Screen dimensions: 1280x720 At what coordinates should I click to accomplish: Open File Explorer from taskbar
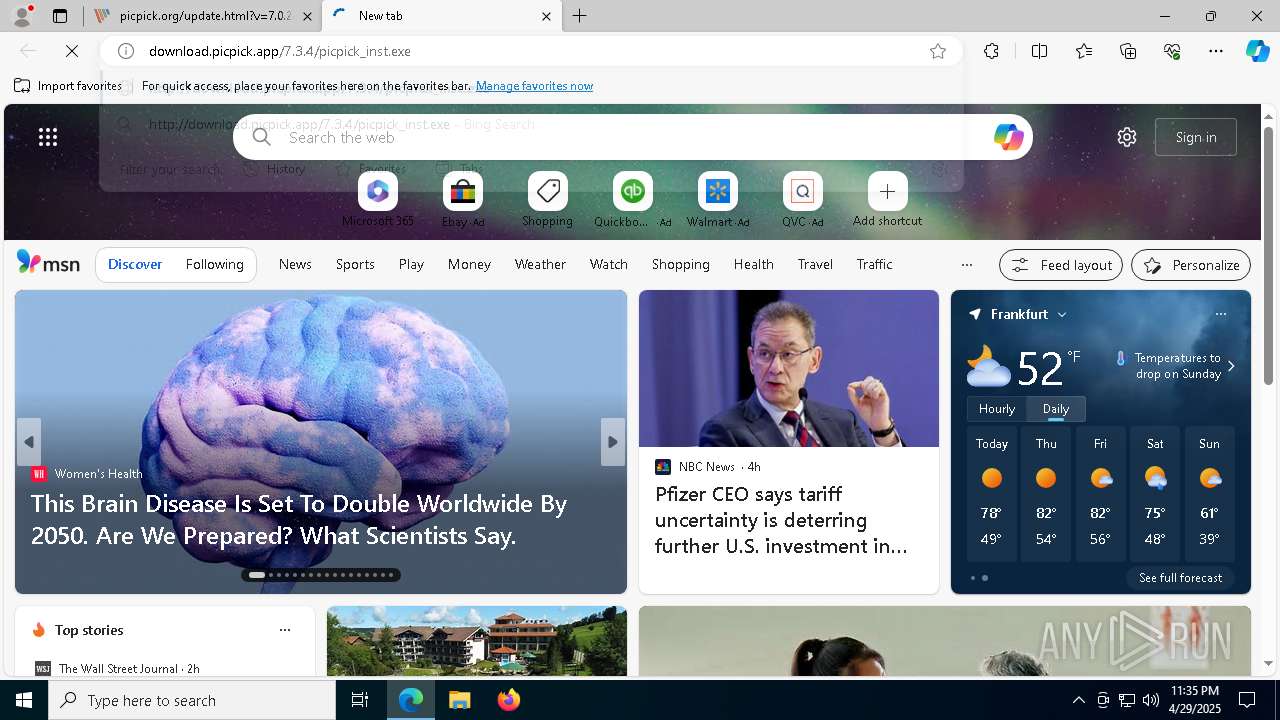(x=459, y=700)
